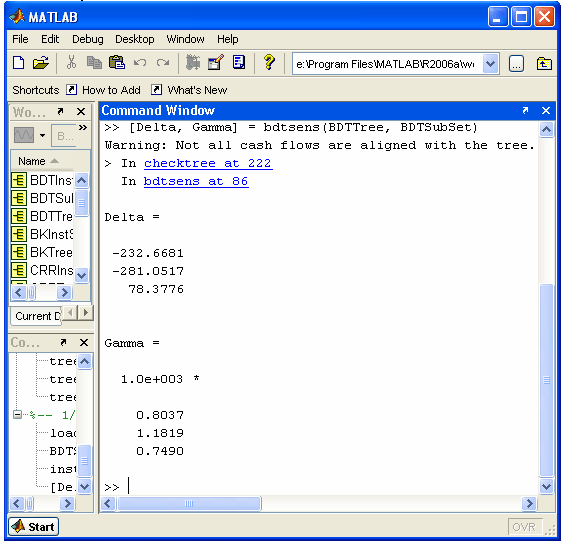Click into the current directory path field
This screenshot has width=564, height=546.
pos(388,64)
